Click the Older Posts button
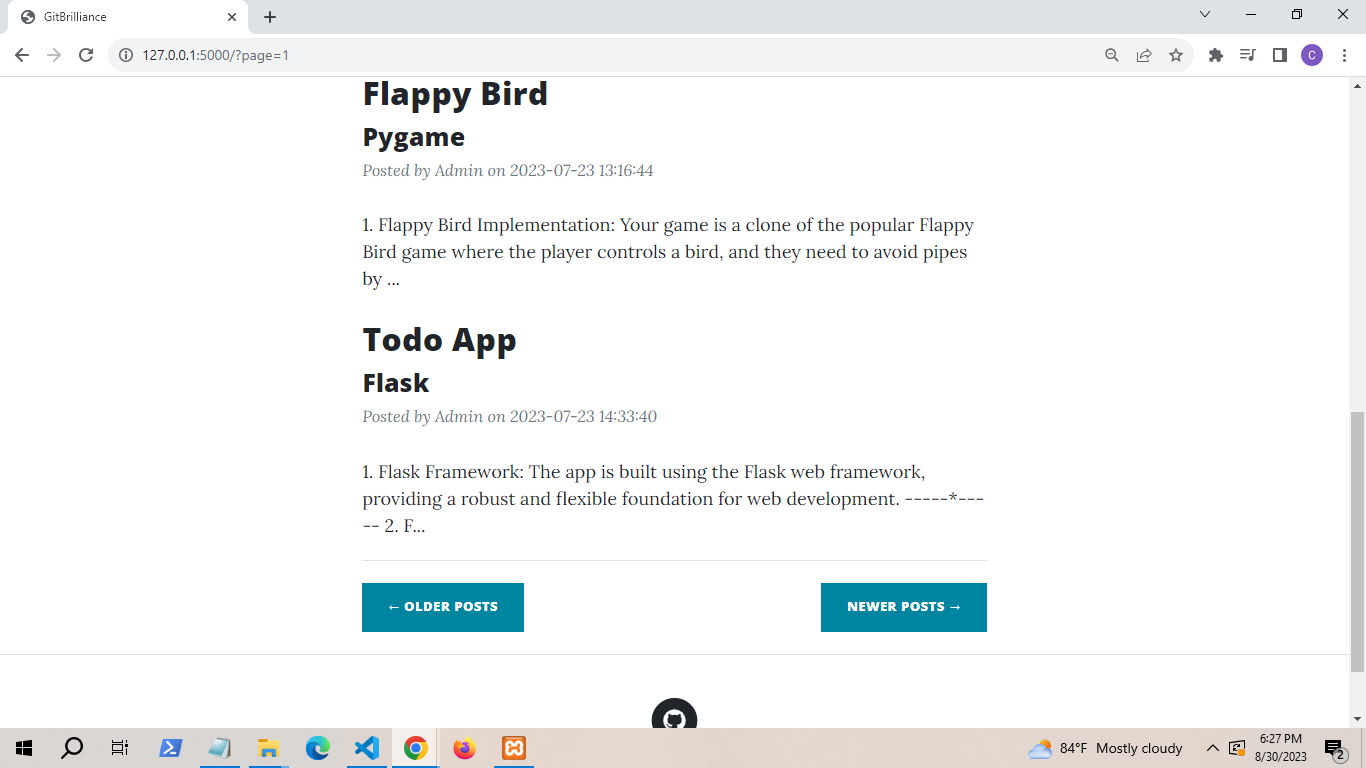 (x=442, y=607)
